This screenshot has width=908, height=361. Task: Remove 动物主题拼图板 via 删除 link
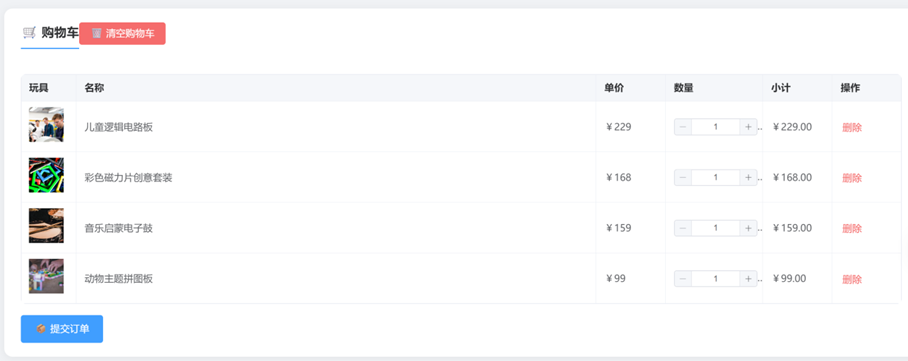point(852,279)
